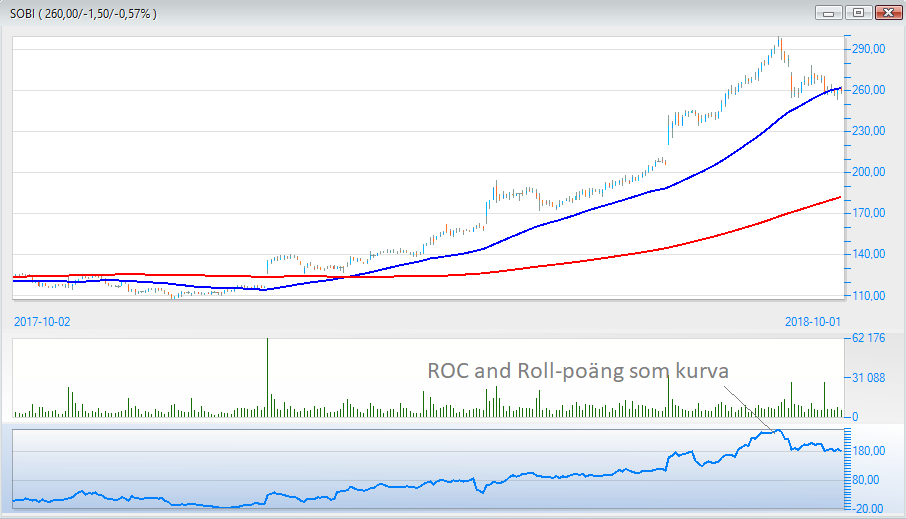Close the SOBI chart window
Viewport: 906px width, 519px height.
(889, 13)
